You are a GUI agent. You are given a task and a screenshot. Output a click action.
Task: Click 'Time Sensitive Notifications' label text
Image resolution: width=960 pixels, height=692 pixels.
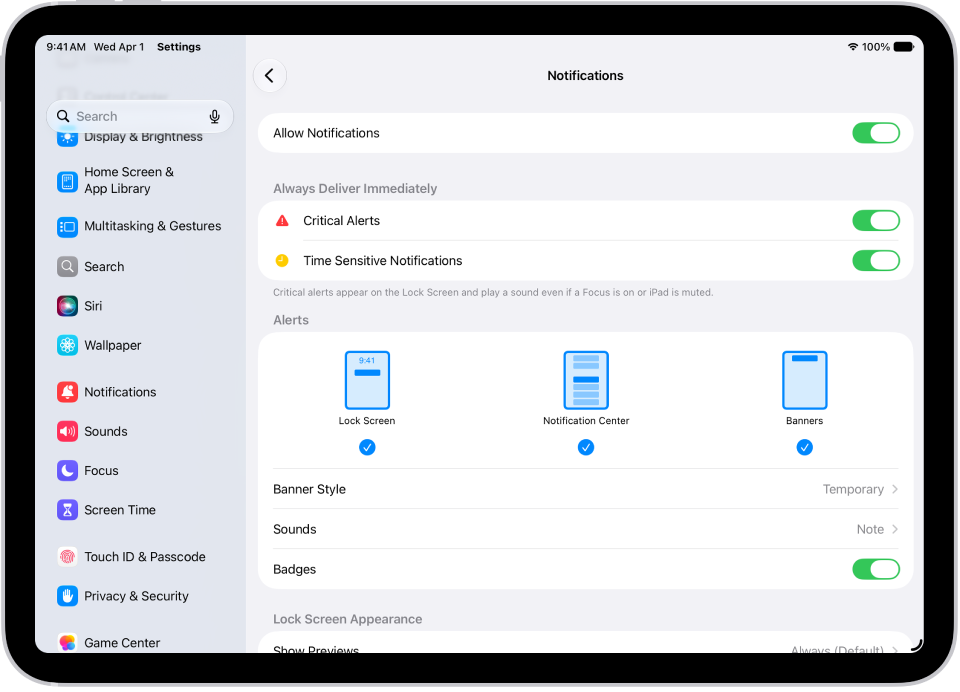[x=383, y=261]
